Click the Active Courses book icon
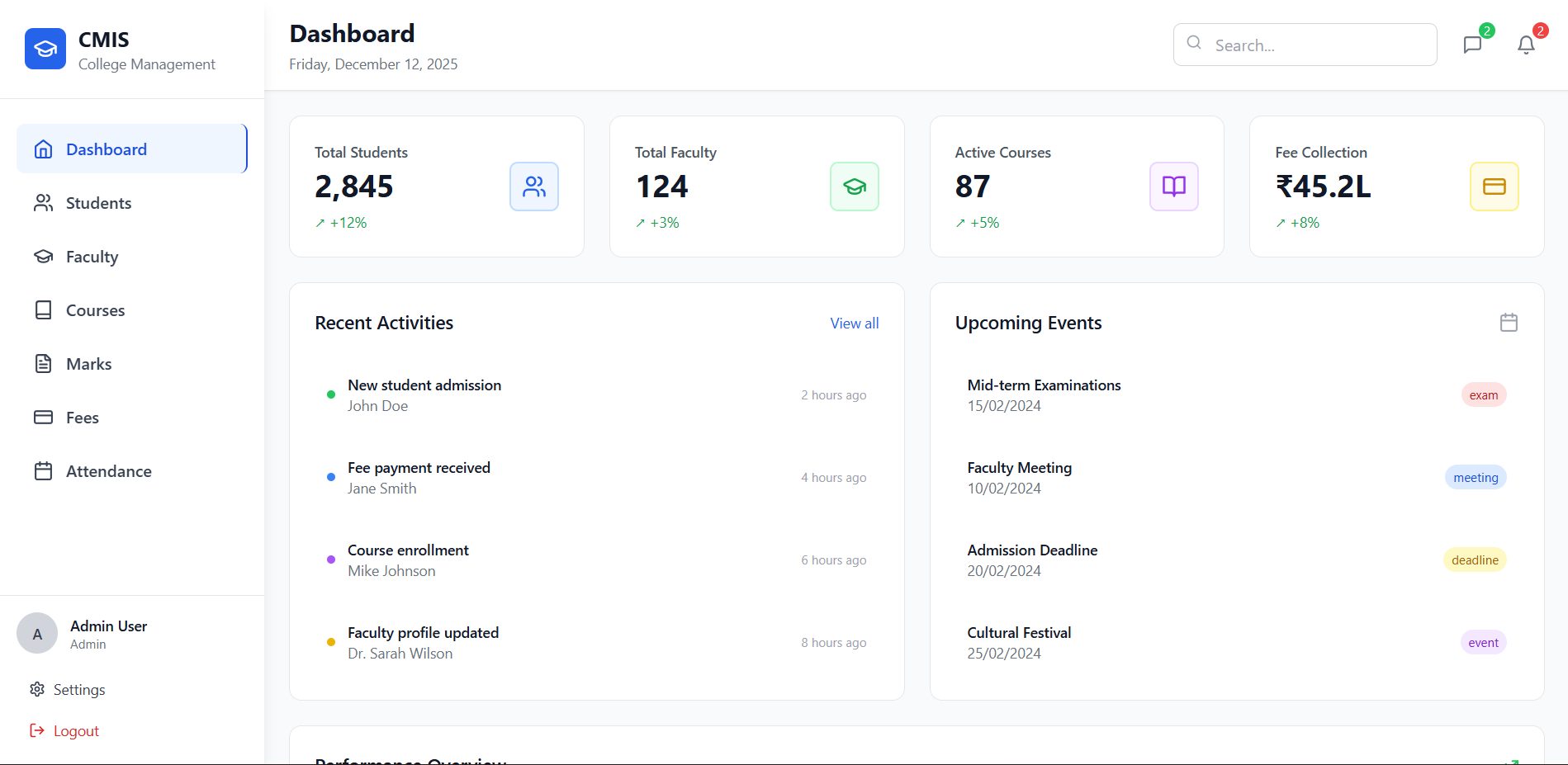This screenshot has width=1568, height=765. tap(1174, 187)
